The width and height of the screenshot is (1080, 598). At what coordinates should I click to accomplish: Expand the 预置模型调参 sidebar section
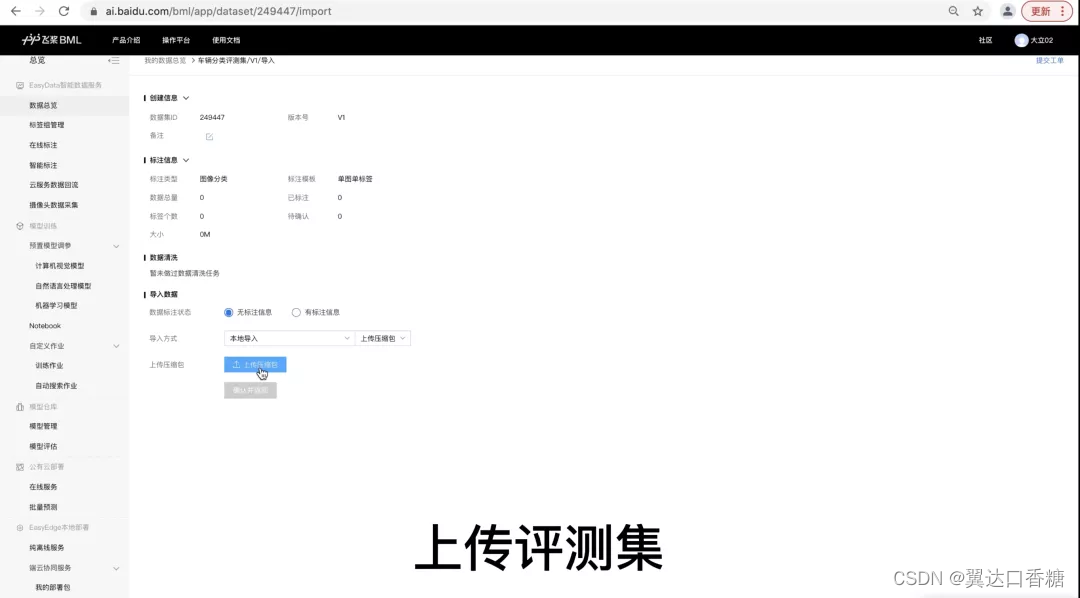[115, 245]
